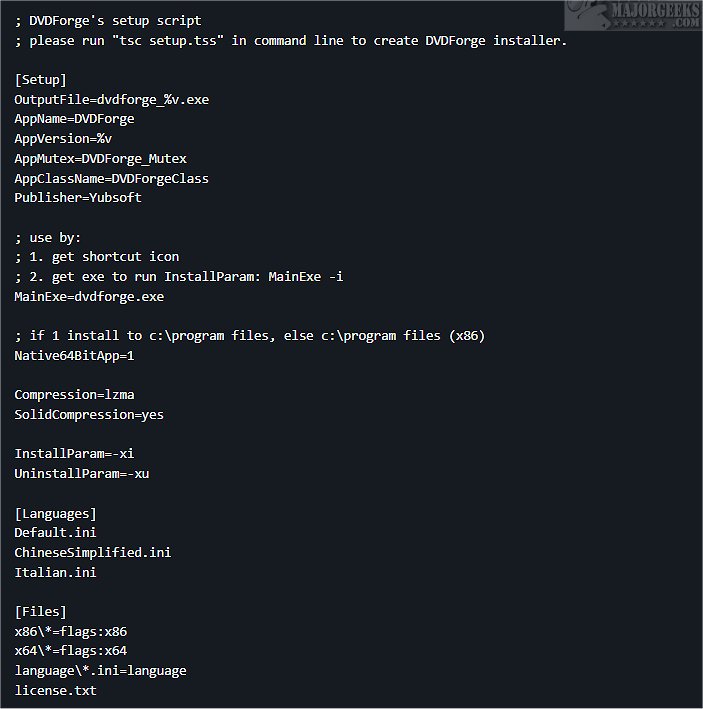The image size is (703, 709).
Task: Click the MainExe=dvdforge.exe line
Action: click(89, 297)
